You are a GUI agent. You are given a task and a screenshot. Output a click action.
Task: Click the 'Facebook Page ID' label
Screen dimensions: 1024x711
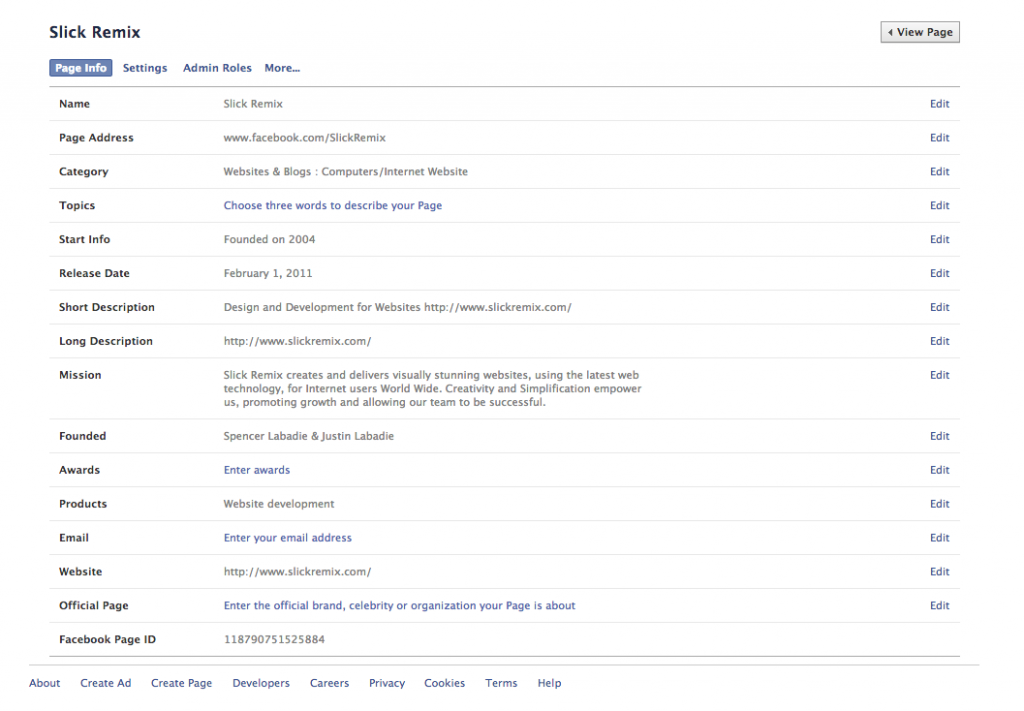click(x=107, y=640)
